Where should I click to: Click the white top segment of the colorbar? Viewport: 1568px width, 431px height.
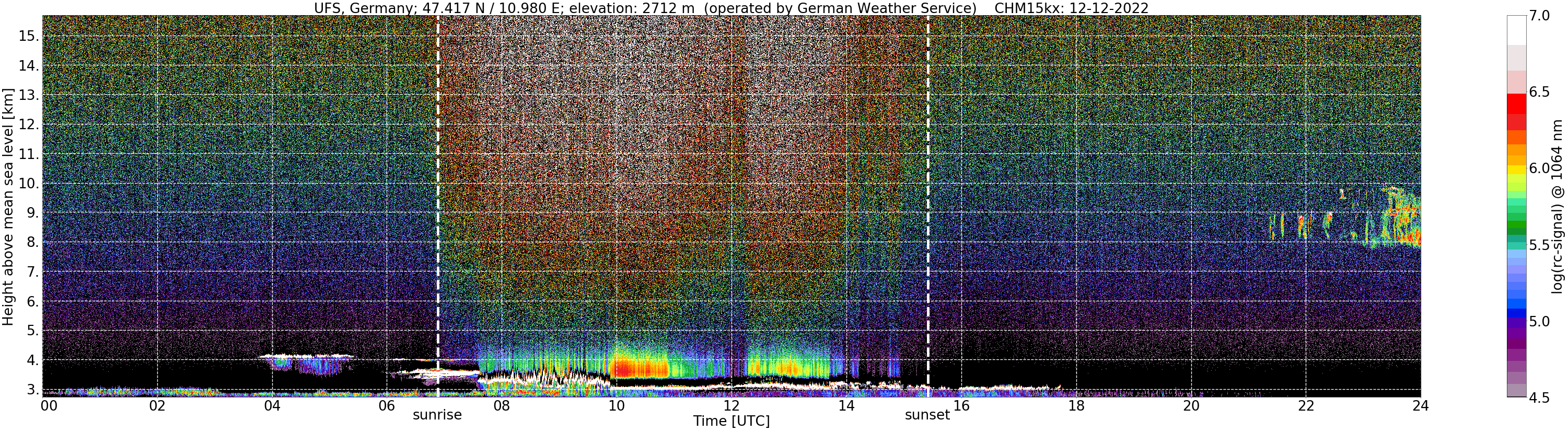pyautogui.click(x=1516, y=30)
